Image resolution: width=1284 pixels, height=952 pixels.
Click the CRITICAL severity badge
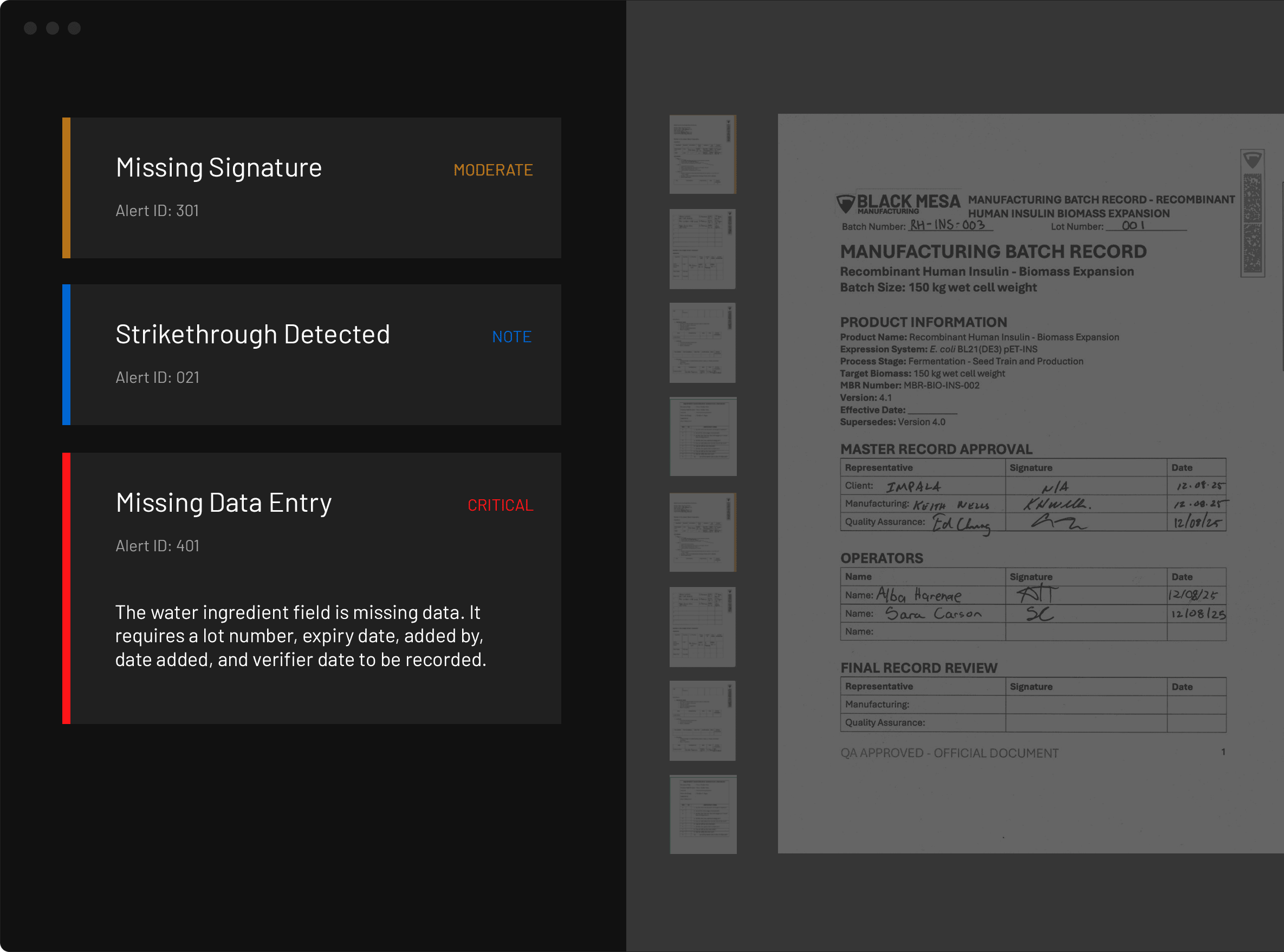pos(501,505)
